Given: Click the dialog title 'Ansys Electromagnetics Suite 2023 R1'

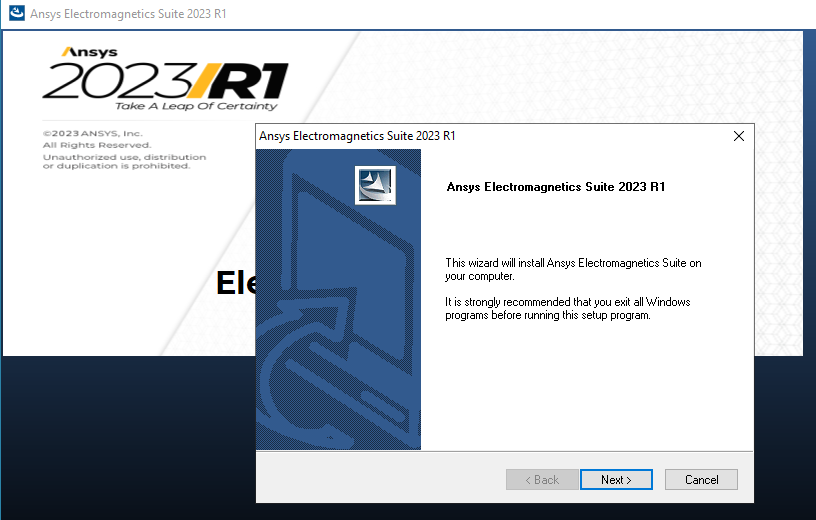Looking at the screenshot, I should [357, 136].
